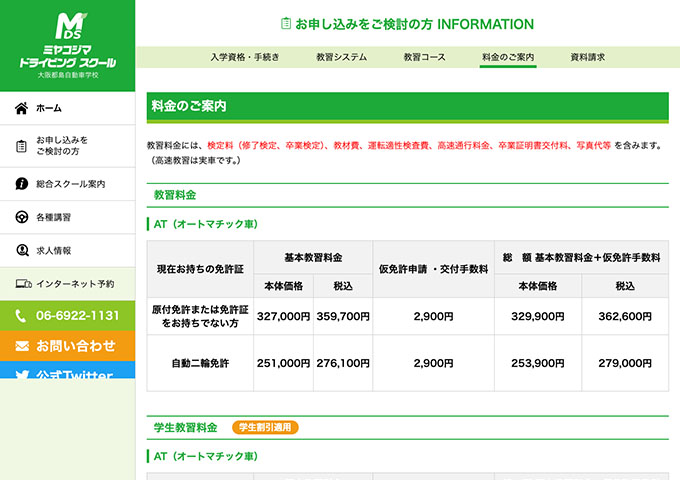Select the 料金のご案内 tab
680x480 pixels.
coord(508,57)
